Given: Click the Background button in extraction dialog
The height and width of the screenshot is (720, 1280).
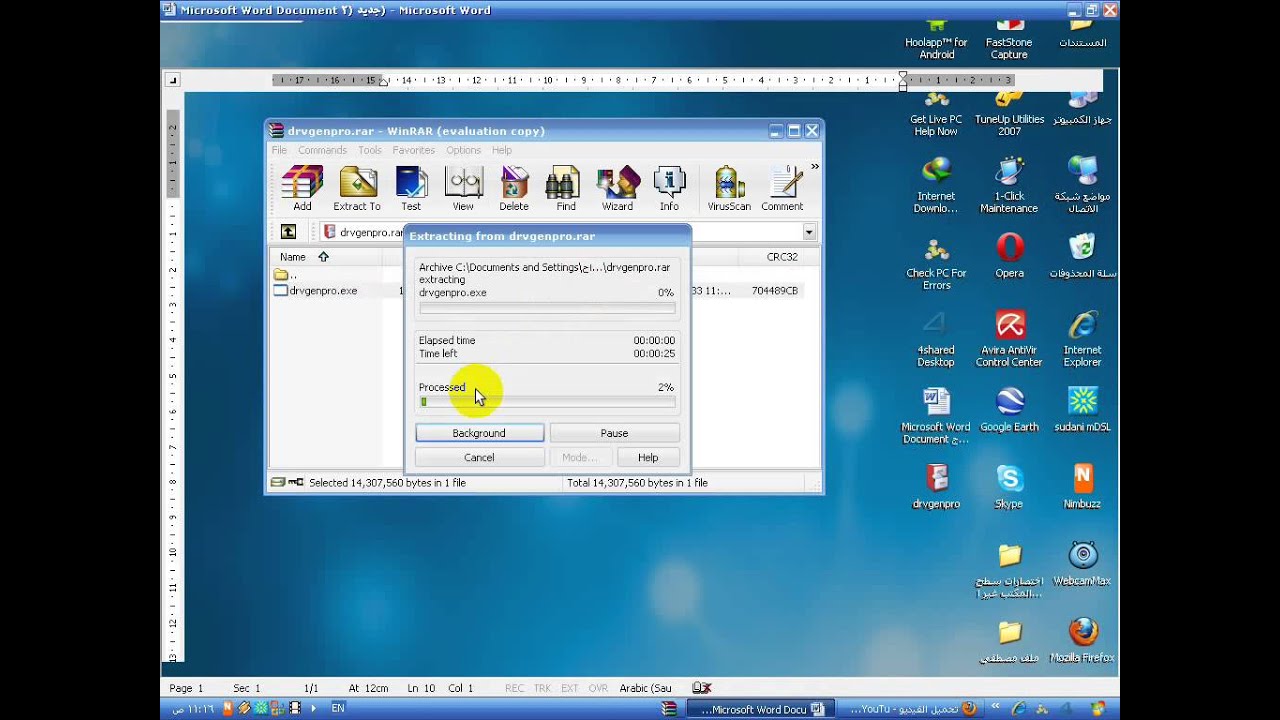Looking at the screenshot, I should point(479,433).
